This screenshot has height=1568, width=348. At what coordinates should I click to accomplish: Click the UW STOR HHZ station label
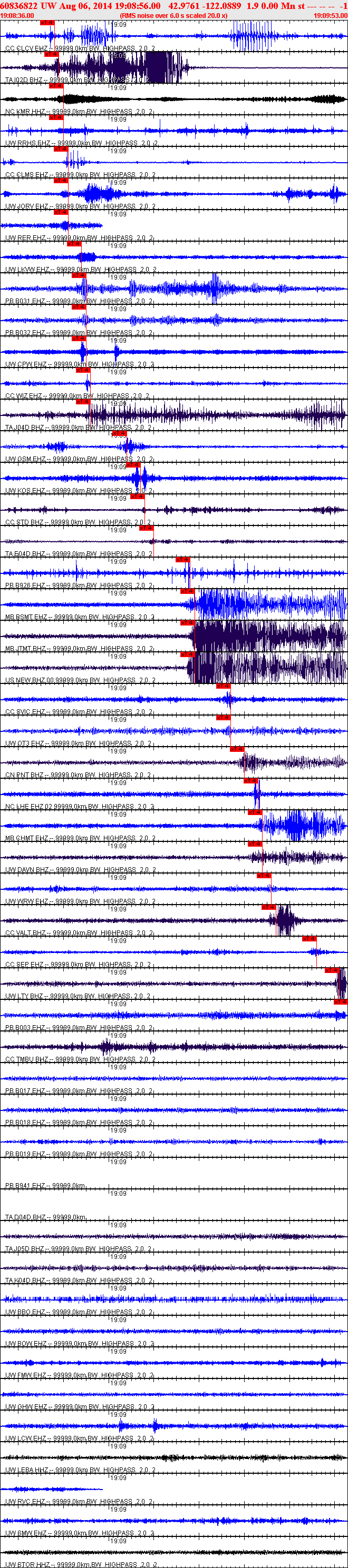tap(81, 1564)
